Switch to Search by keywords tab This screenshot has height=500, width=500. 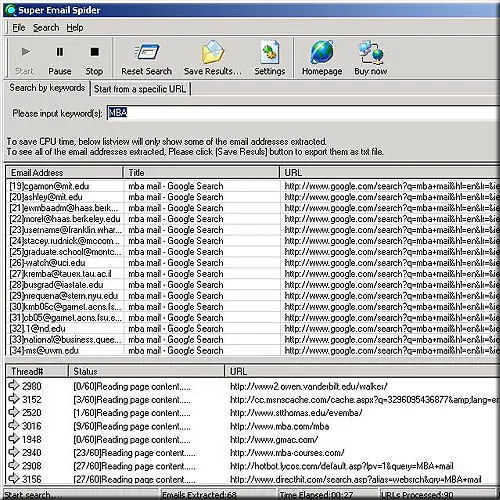pyautogui.click(x=47, y=88)
